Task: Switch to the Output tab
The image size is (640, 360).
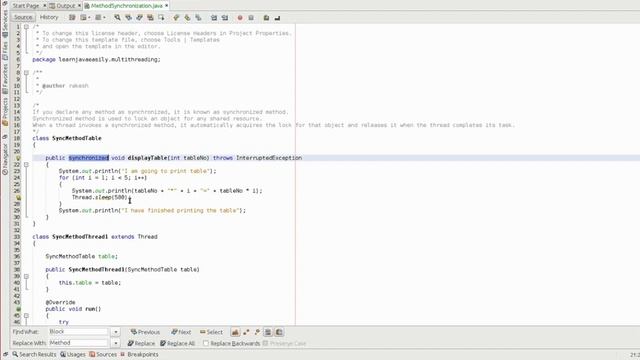Action: 65,6
